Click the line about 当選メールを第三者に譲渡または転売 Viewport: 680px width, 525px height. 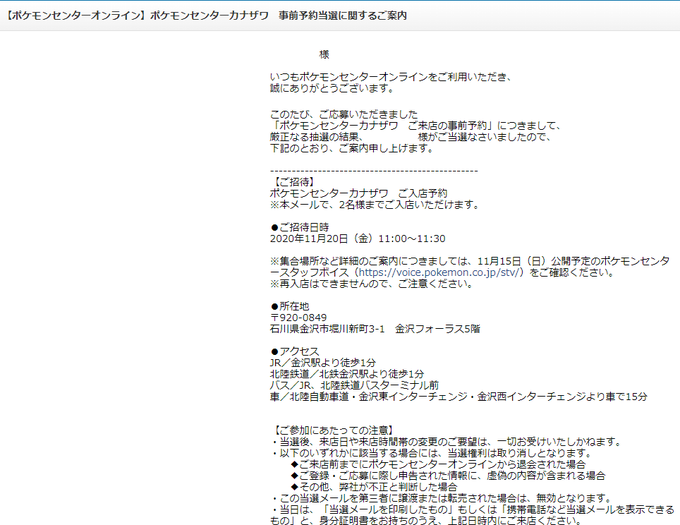click(441, 498)
